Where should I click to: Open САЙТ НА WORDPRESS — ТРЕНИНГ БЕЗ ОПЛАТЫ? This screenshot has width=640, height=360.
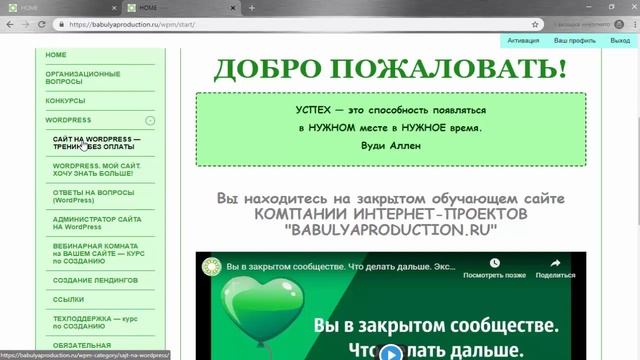(96, 143)
